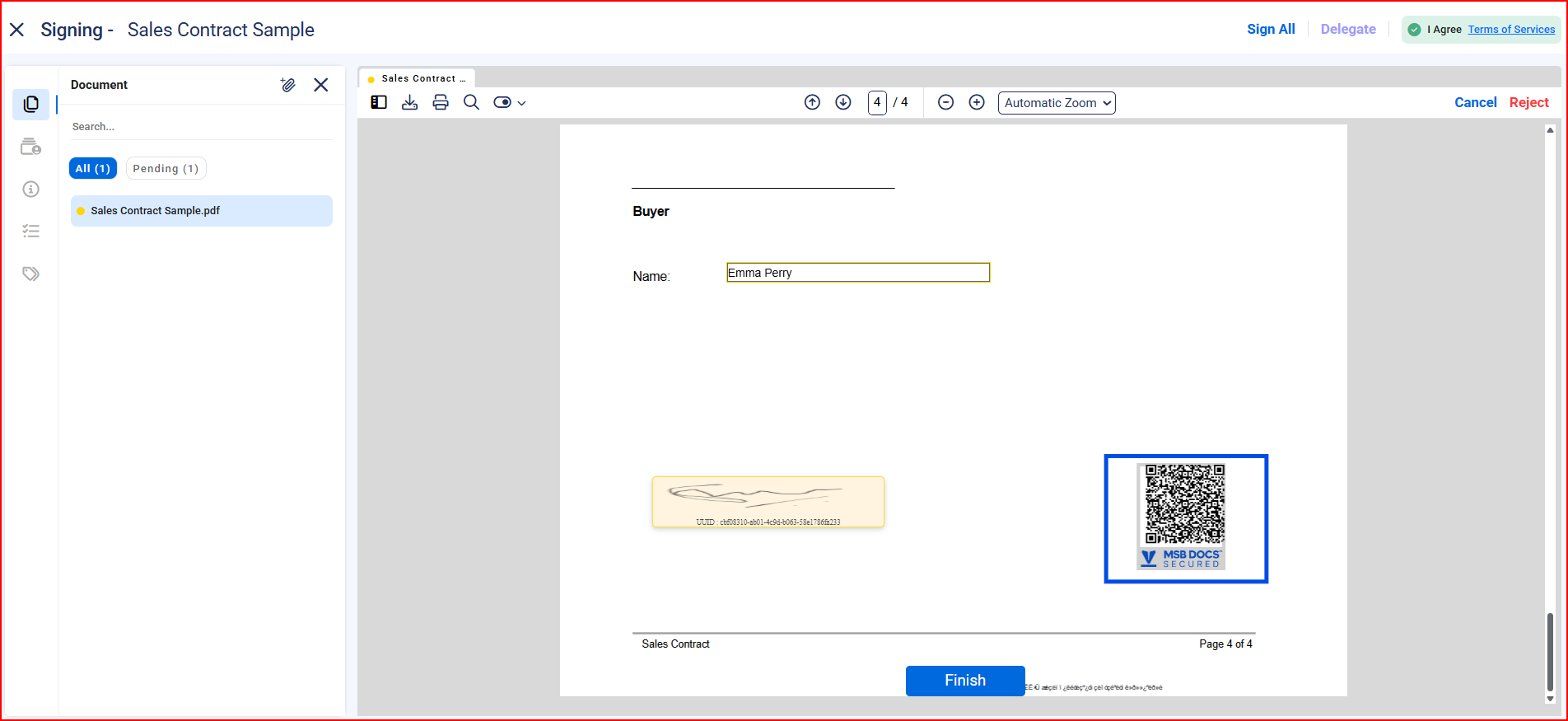Click the attachment pen icon in Document panel
The image size is (1568, 721).
[287, 85]
